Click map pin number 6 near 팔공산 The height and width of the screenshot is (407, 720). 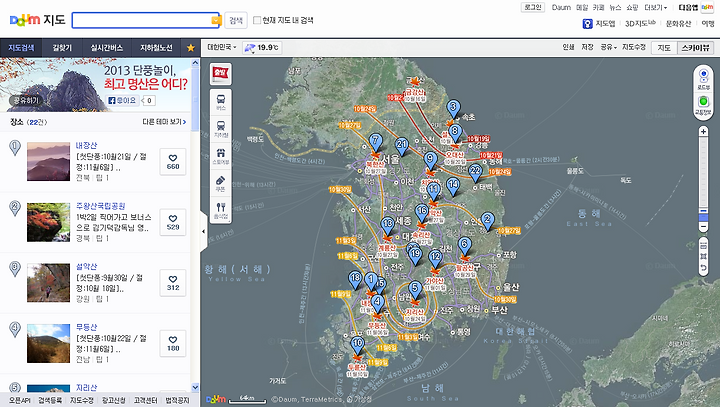pyautogui.click(x=465, y=246)
